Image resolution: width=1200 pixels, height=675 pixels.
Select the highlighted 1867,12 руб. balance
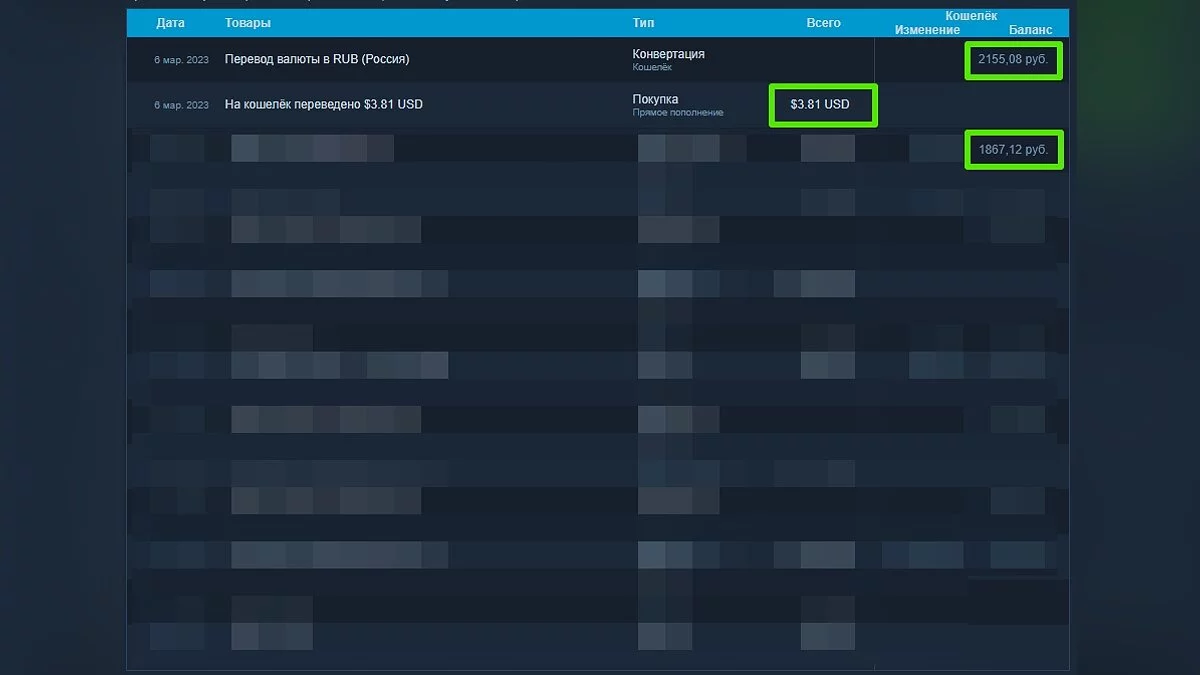(x=1013, y=149)
